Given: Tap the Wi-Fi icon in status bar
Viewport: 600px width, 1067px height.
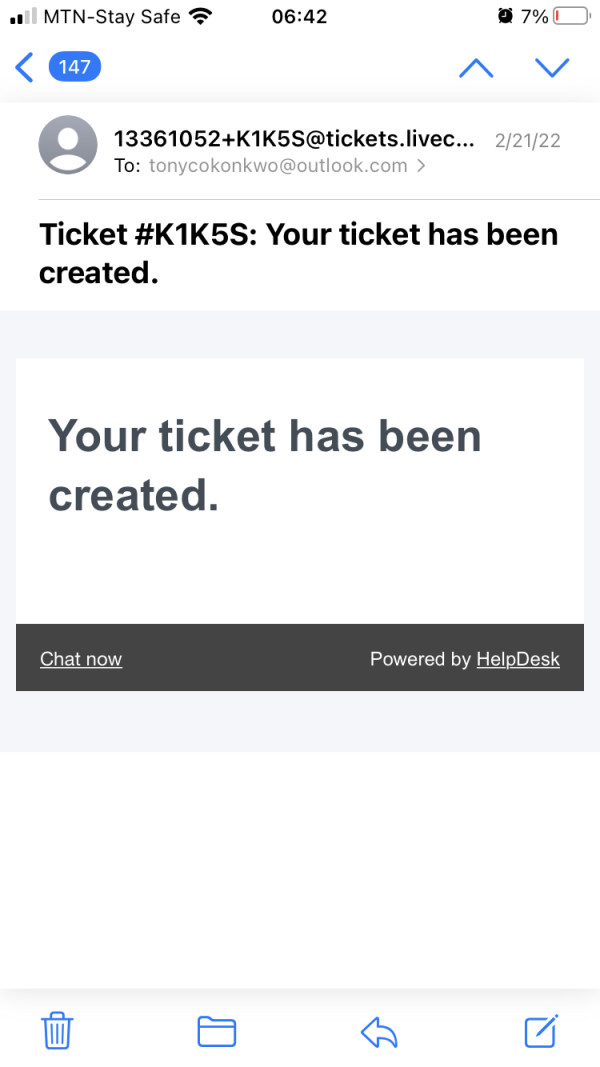Looking at the screenshot, I should tap(200, 17).
